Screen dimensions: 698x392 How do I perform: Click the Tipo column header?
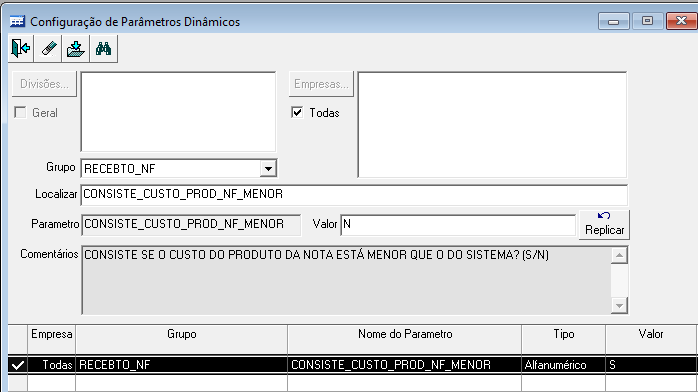tap(564, 339)
